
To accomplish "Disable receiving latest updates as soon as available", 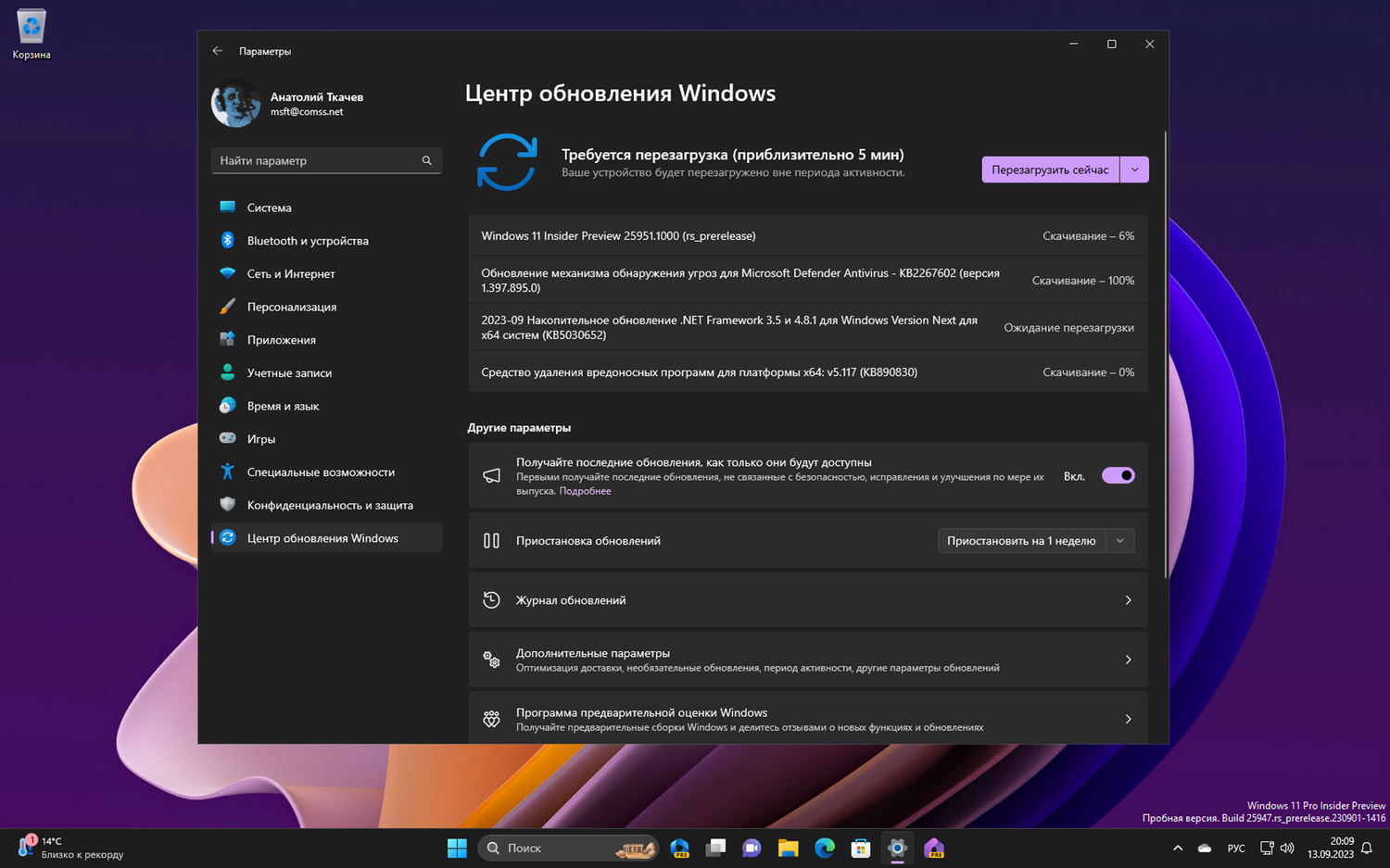I will [1118, 475].
